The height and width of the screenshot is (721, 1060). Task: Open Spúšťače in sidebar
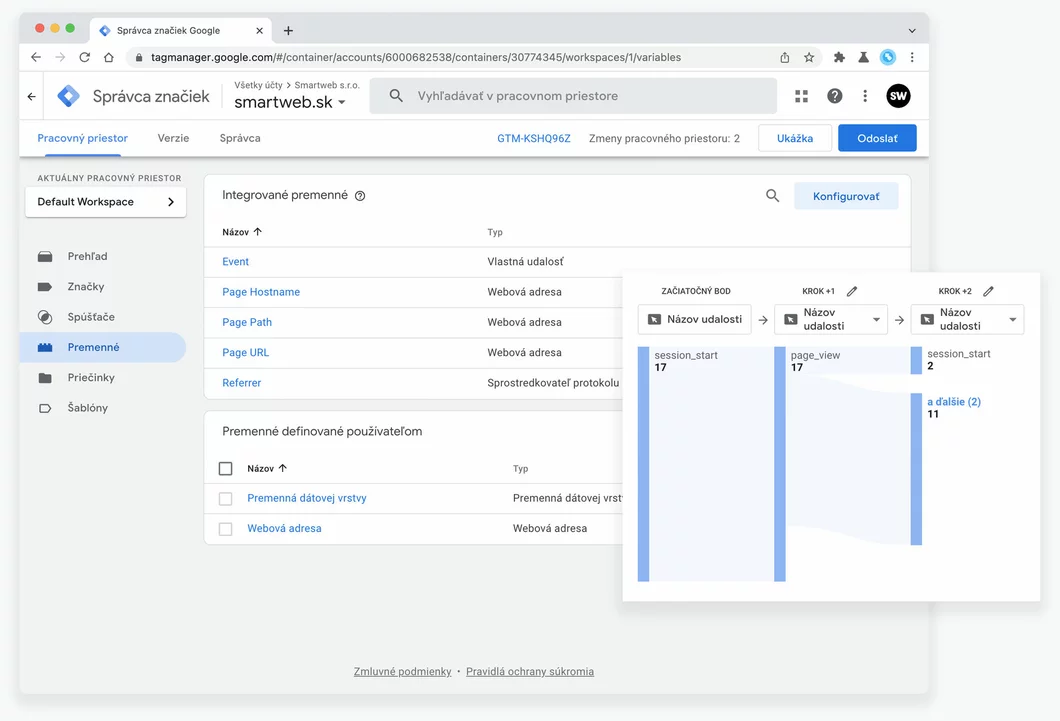pos(103,317)
